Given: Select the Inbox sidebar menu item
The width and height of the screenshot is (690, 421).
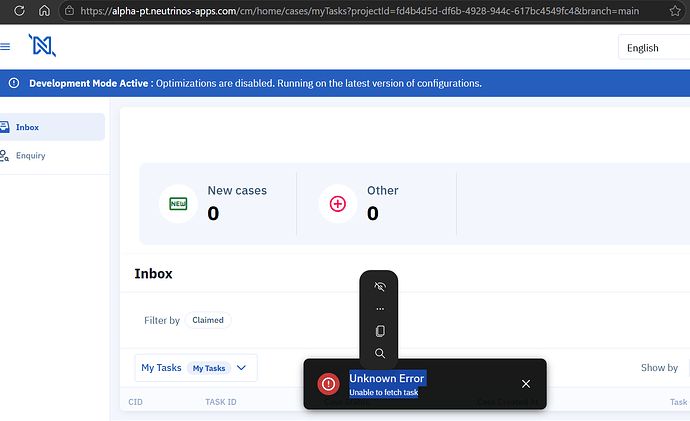Looking at the screenshot, I should point(51,127).
